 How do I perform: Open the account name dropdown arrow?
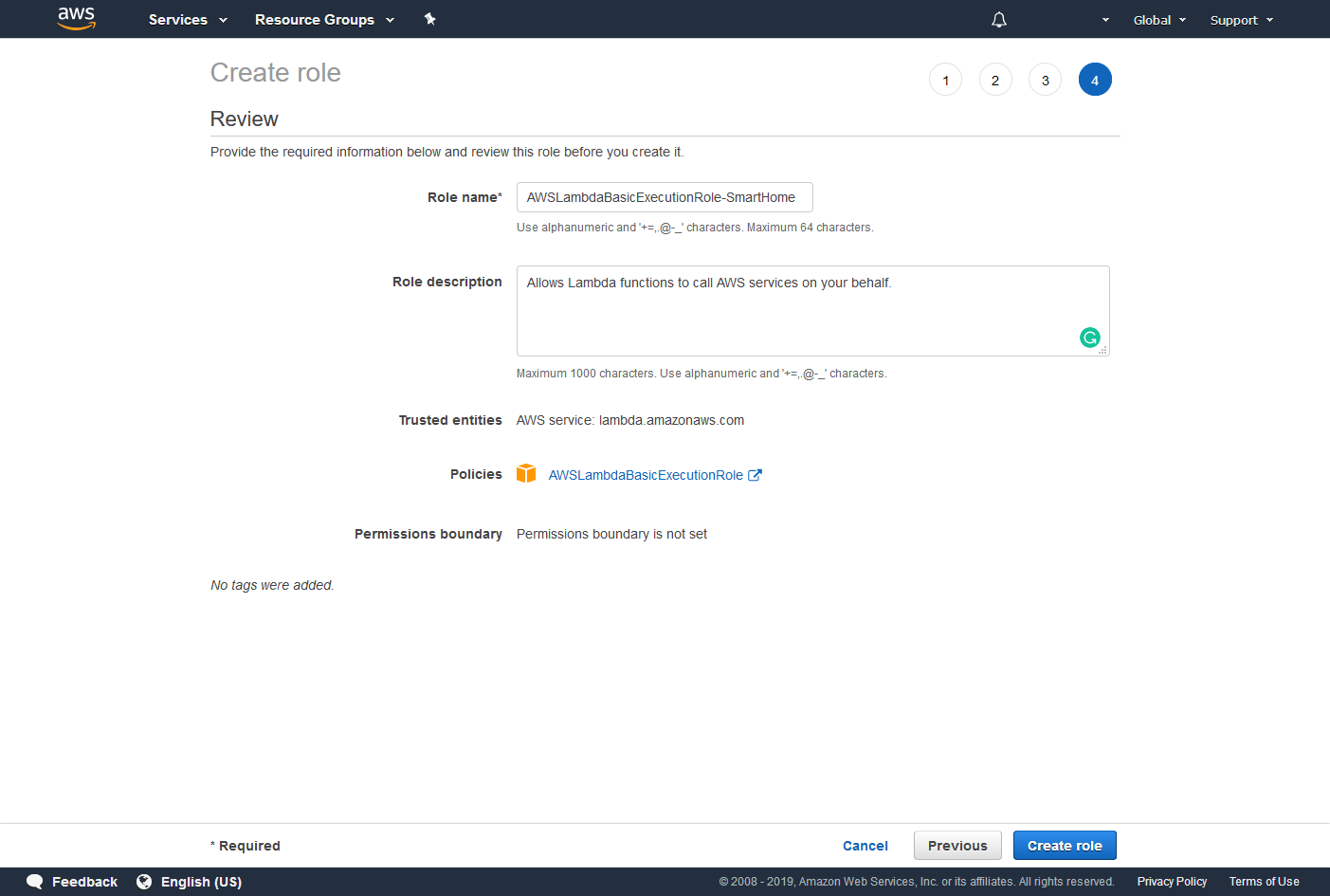pos(1105,20)
